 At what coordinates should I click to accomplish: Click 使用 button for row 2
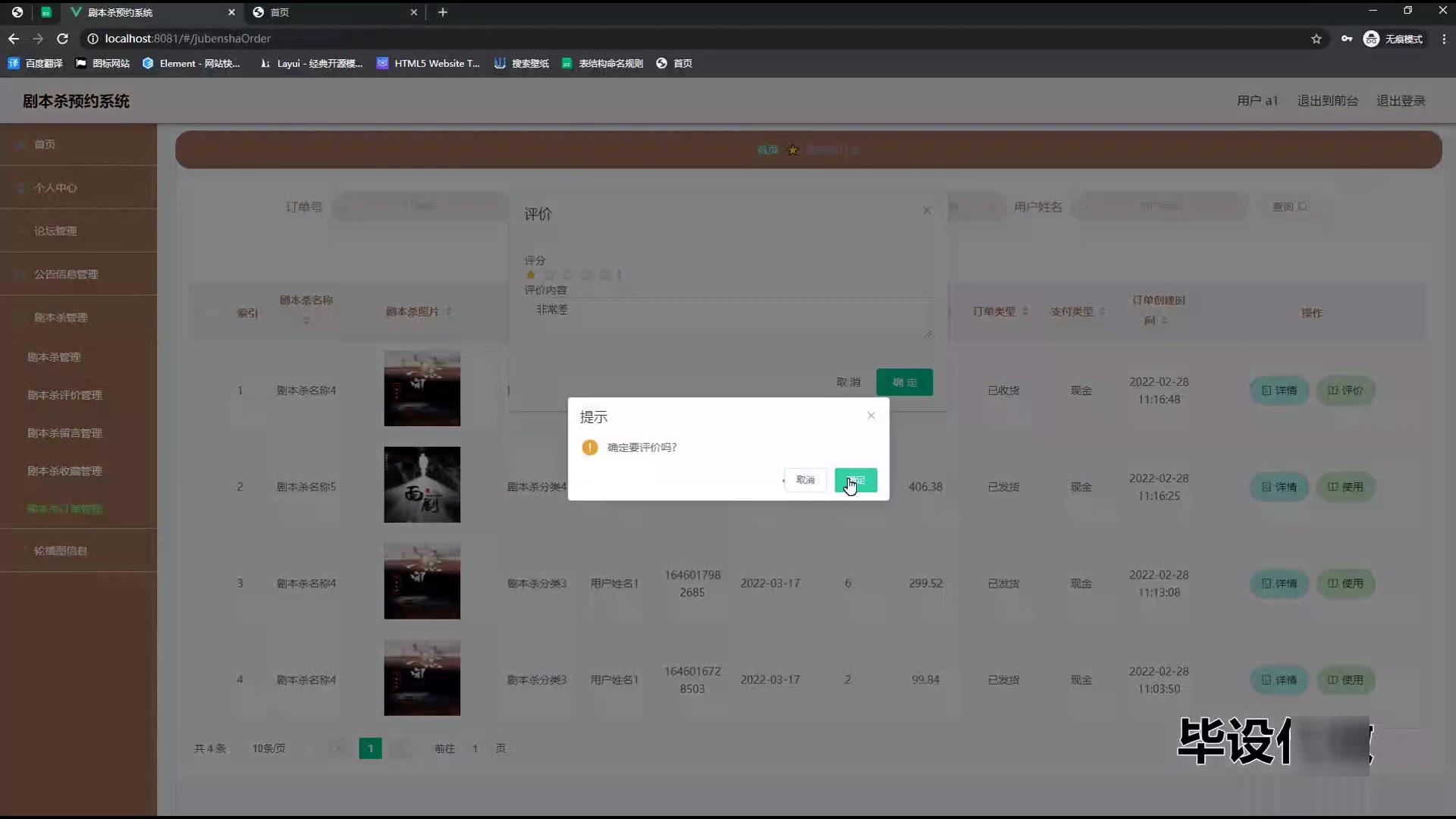tap(1345, 487)
